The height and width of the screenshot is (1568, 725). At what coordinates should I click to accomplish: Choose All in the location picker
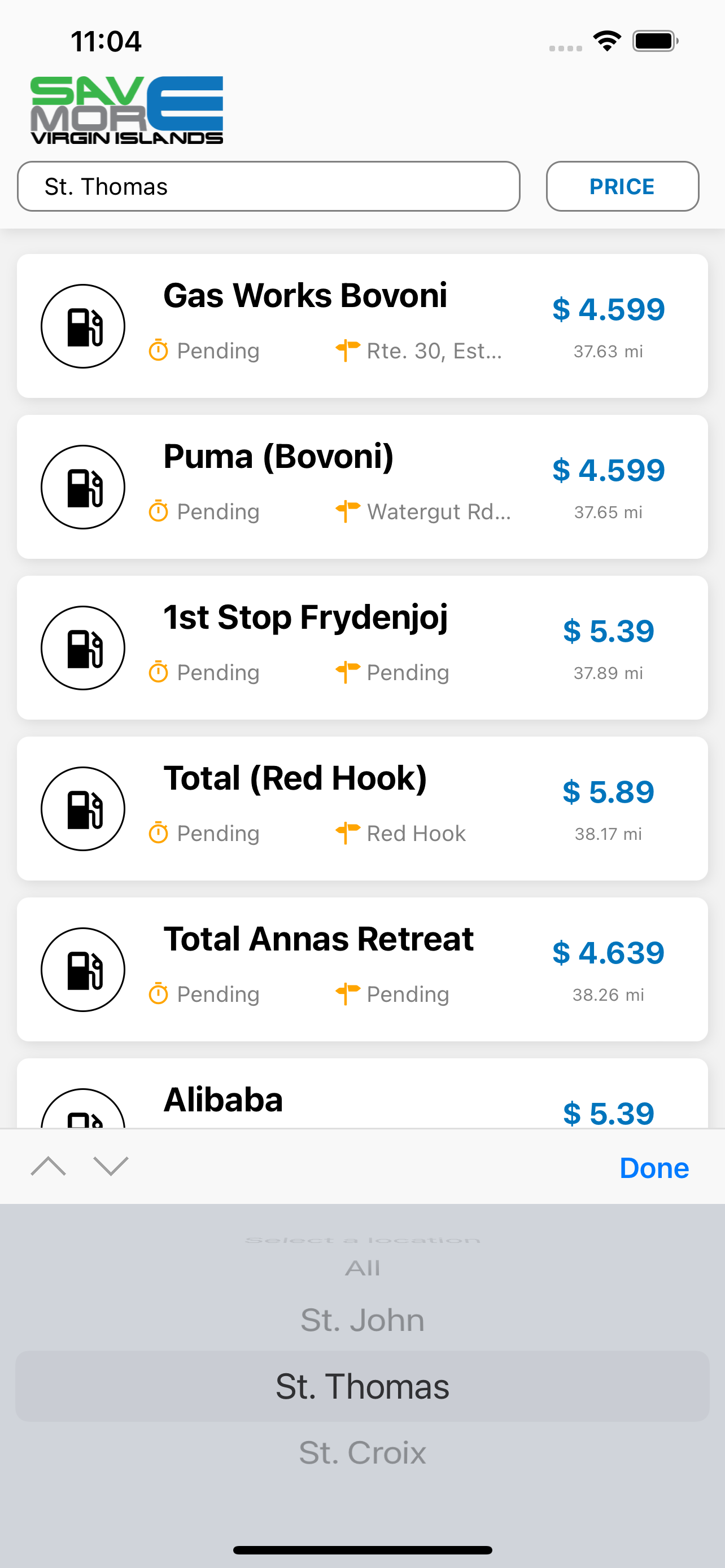click(362, 1268)
